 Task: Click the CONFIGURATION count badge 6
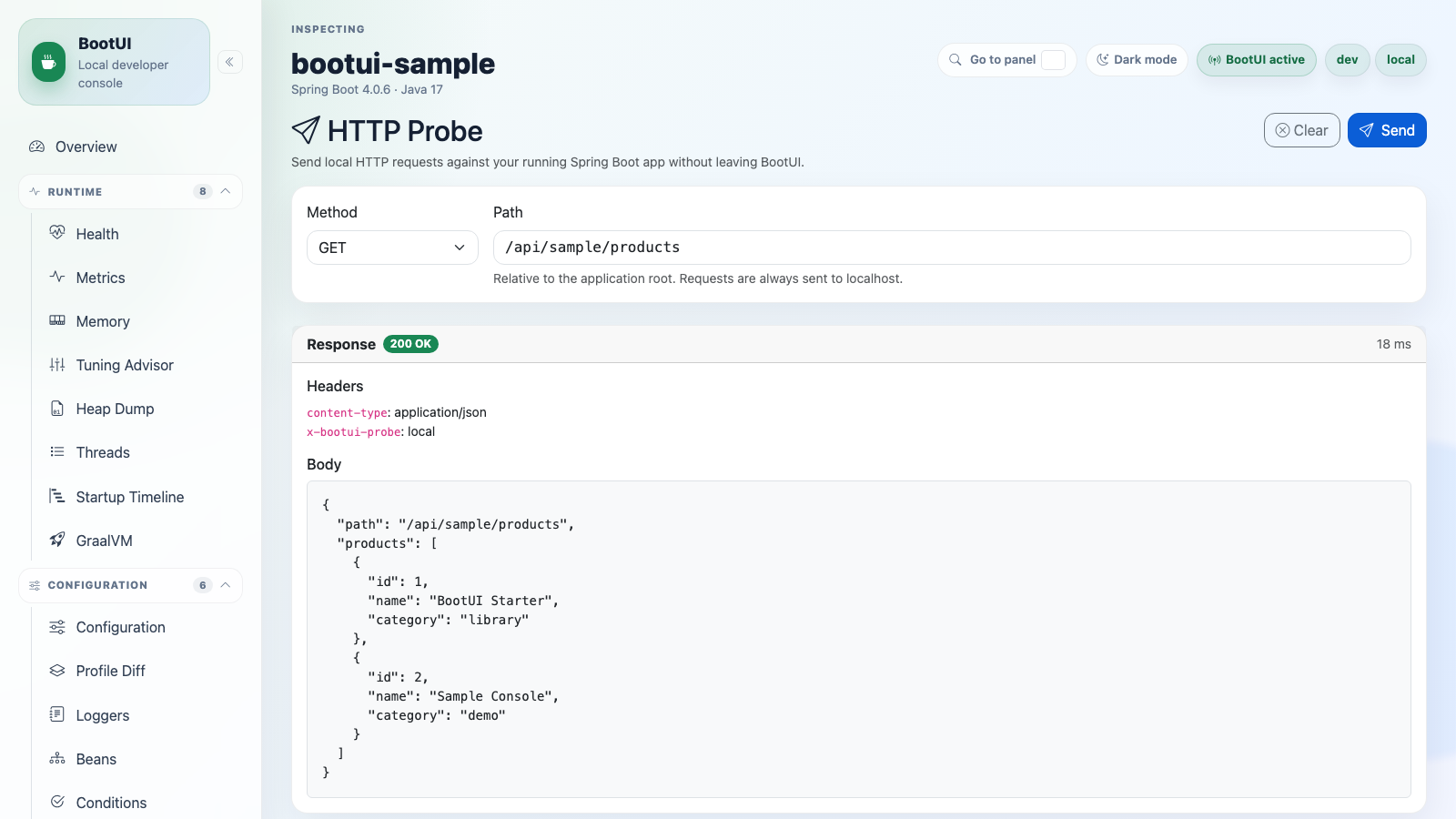[x=202, y=585]
